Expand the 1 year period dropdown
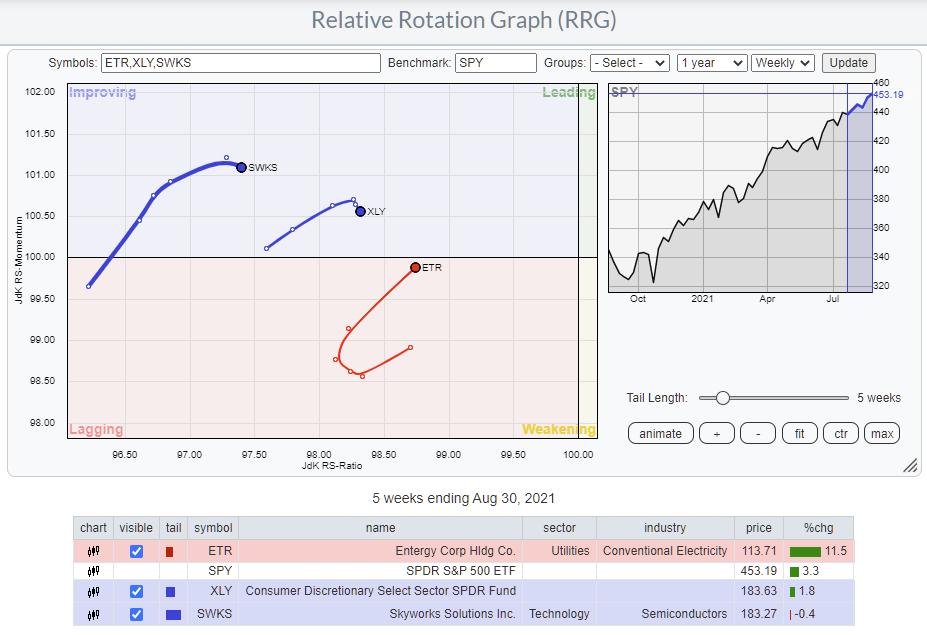Image resolution: width=927 pixels, height=635 pixels. 711,63
